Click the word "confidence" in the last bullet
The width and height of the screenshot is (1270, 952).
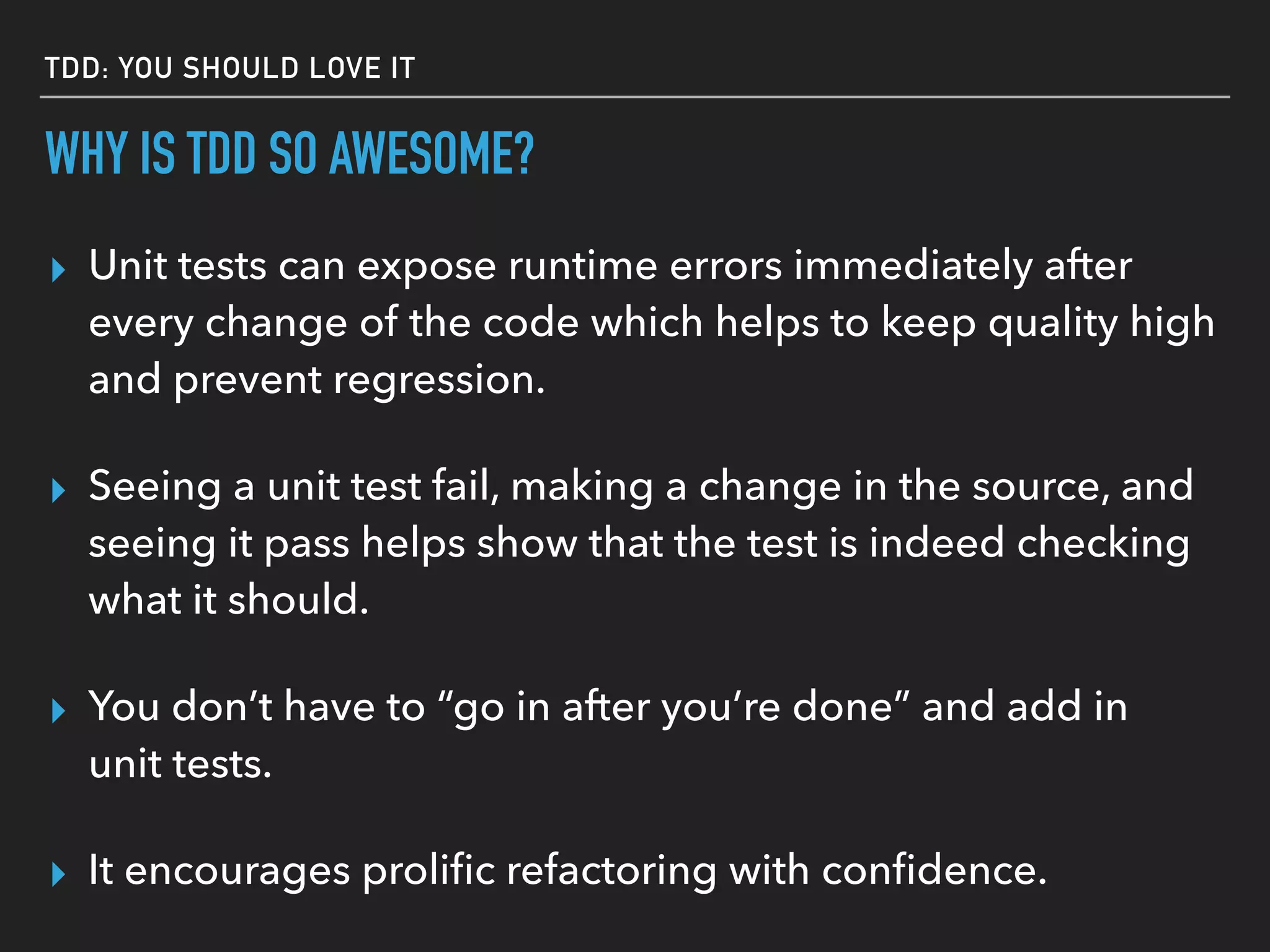pos(928,870)
